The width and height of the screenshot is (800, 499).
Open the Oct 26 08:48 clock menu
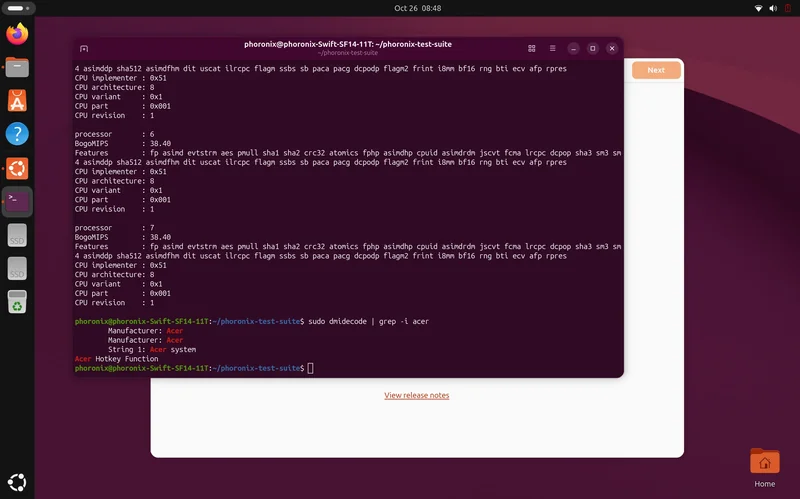tap(417, 8)
